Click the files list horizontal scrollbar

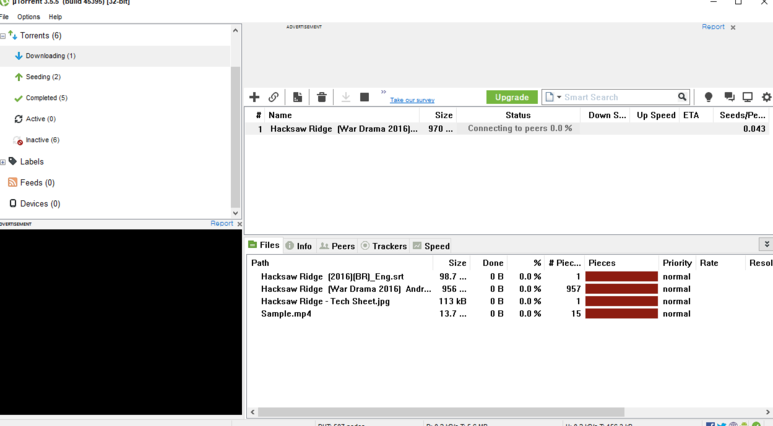(x=441, y=412)
